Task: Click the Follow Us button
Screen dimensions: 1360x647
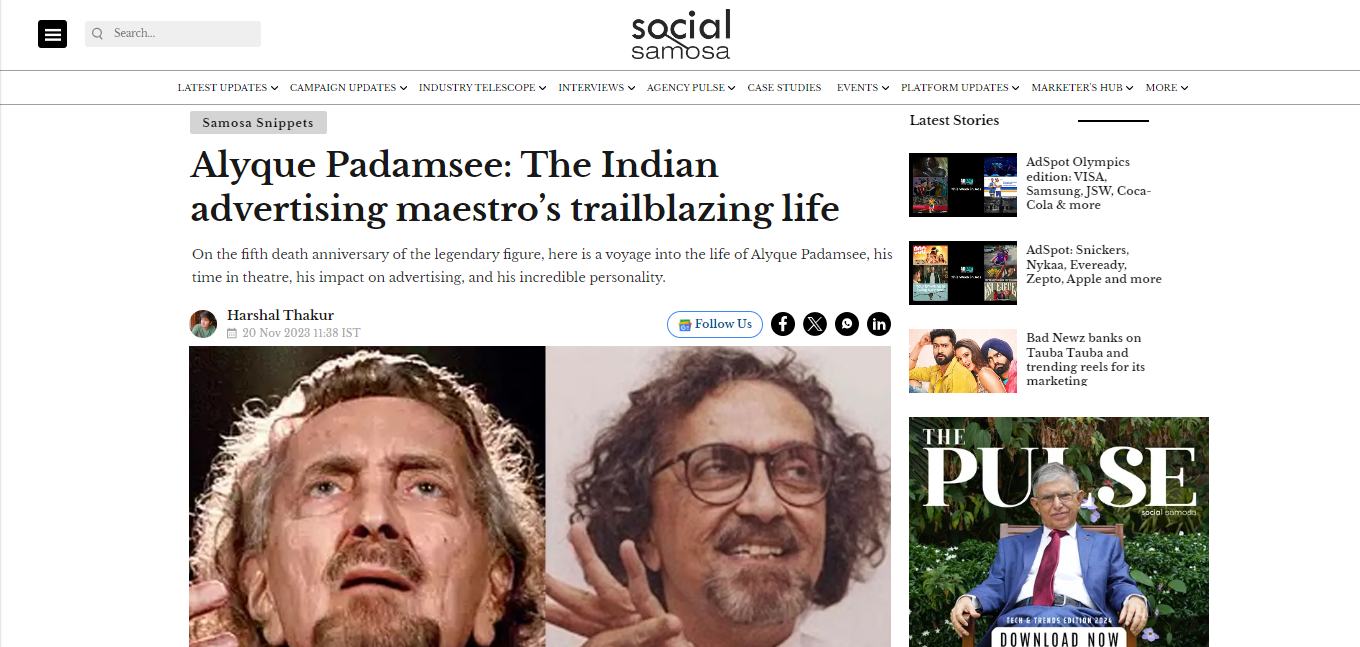Action: (715, 324)
